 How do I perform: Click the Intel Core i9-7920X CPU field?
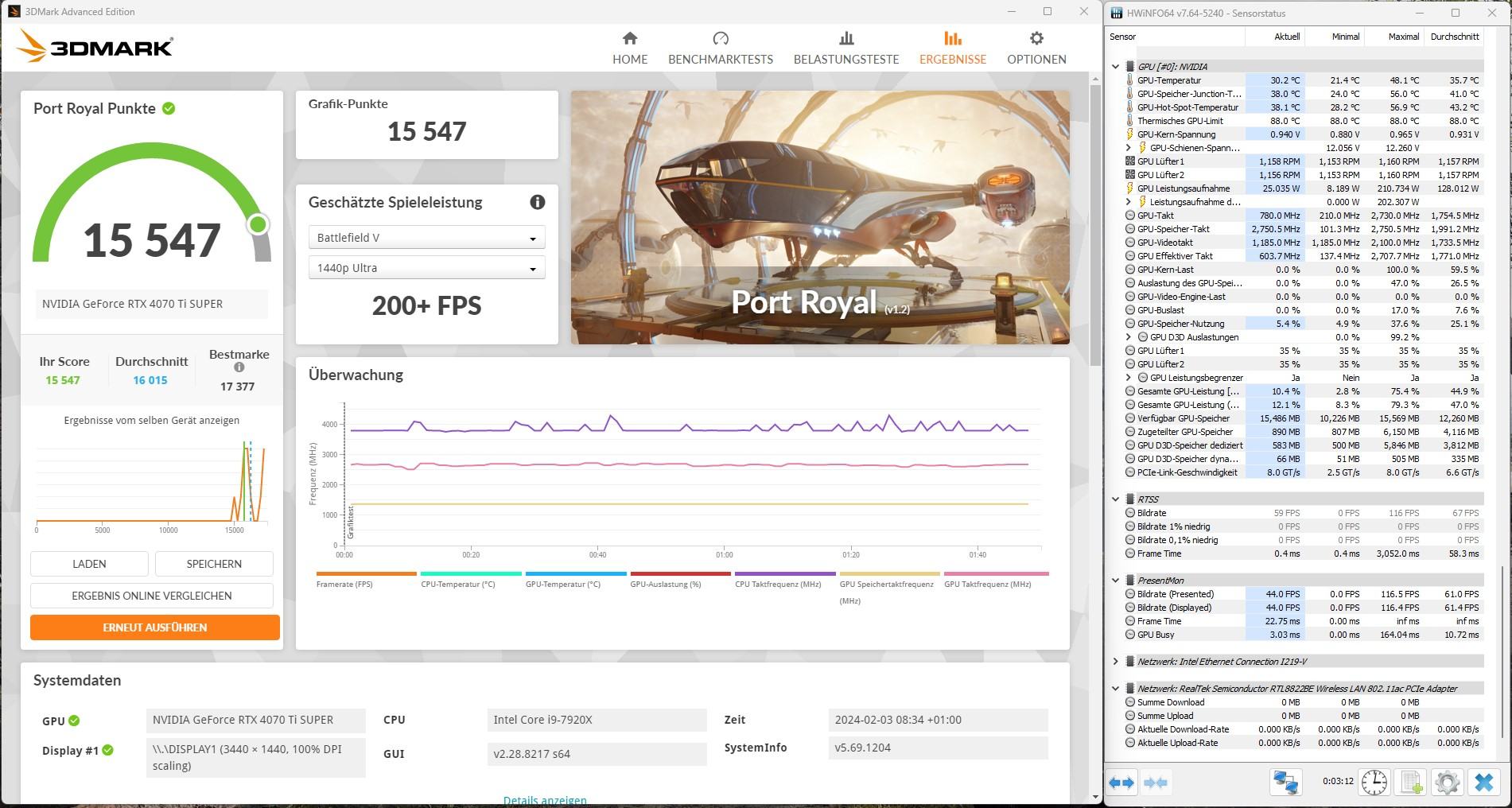597,720
